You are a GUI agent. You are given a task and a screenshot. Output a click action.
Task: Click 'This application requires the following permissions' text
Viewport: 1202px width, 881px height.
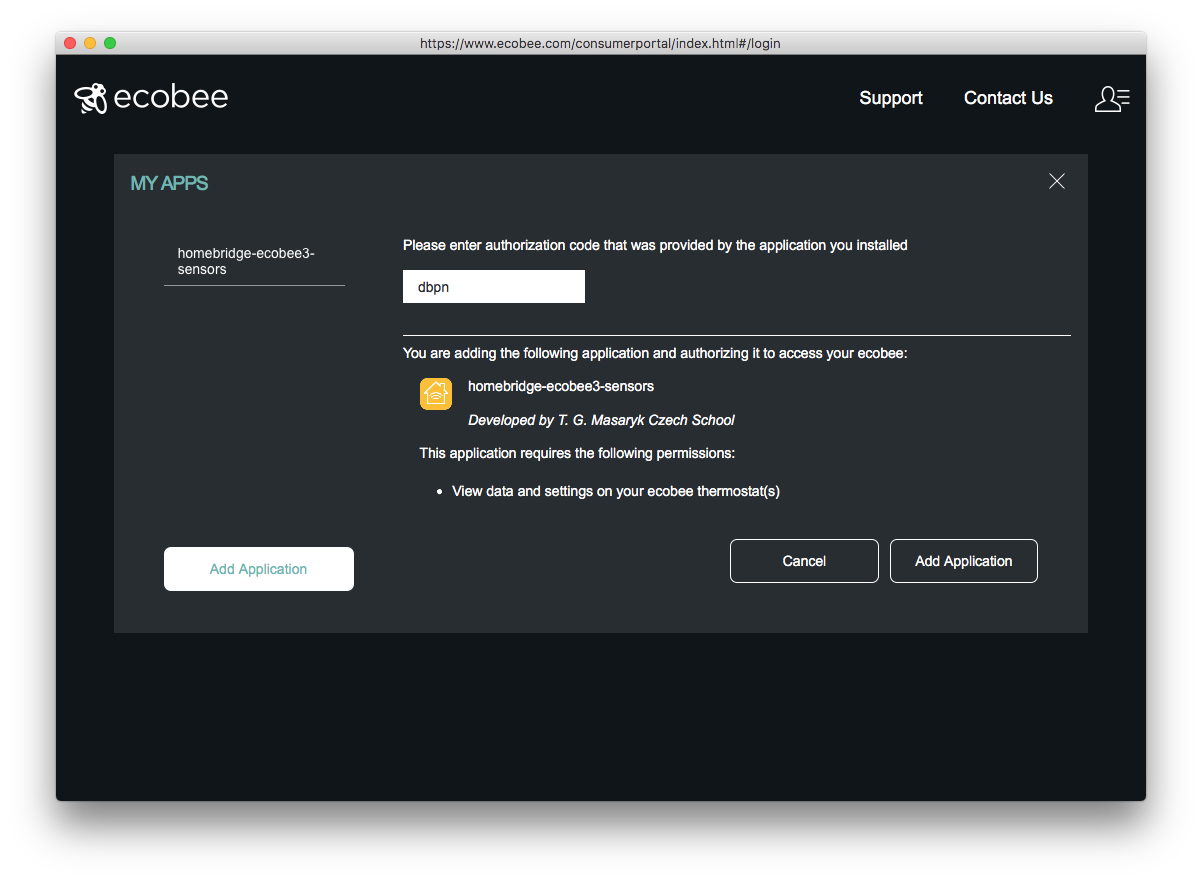577,453
